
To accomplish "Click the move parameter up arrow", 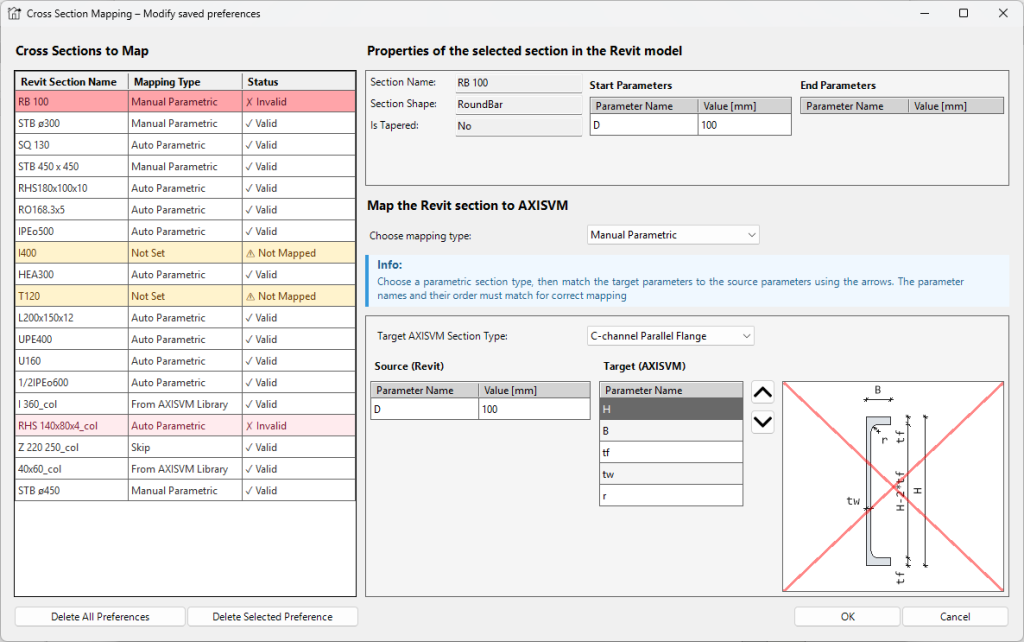I will click(x=762, y=393).
